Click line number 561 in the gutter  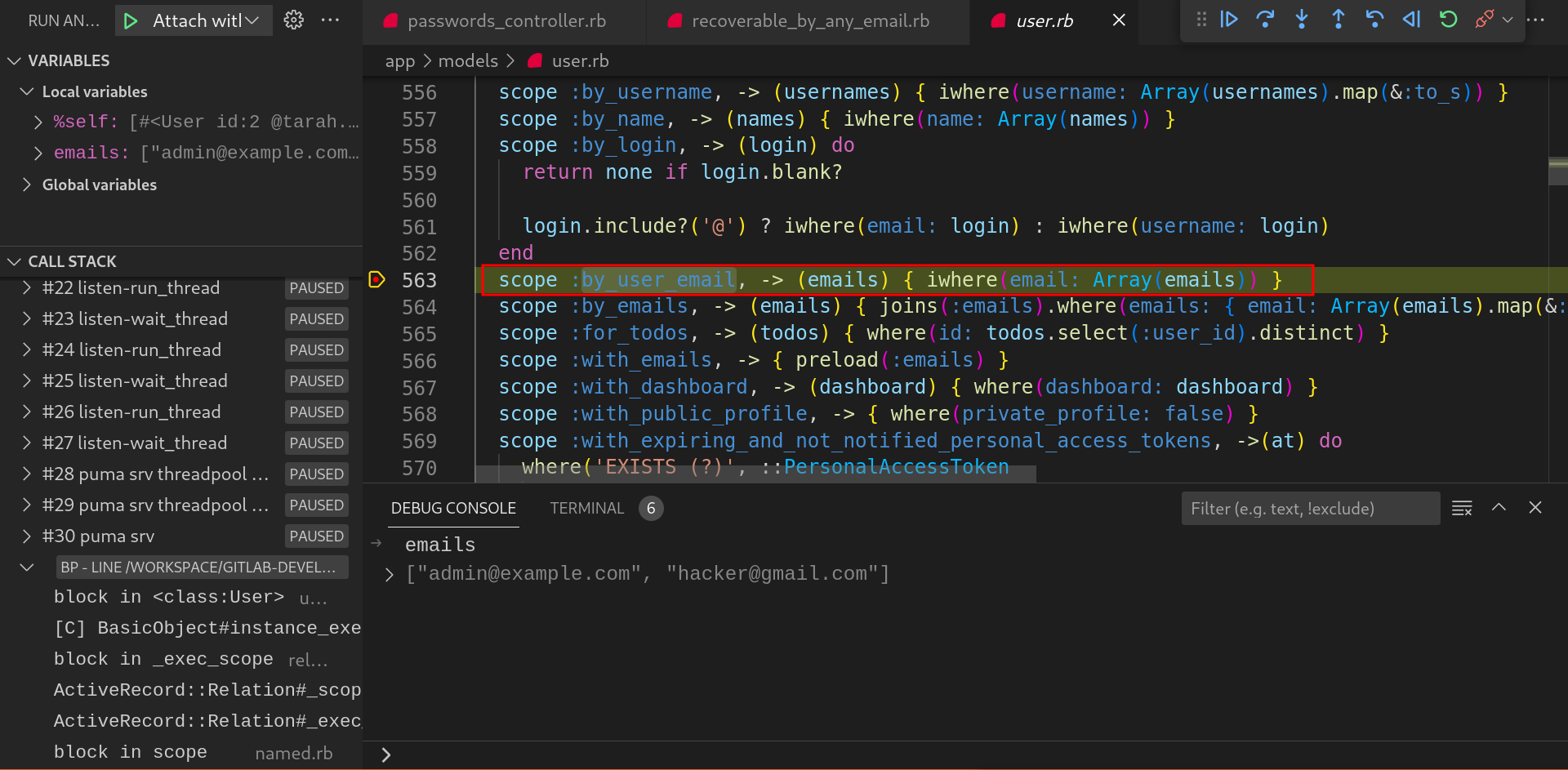point(419,227)
